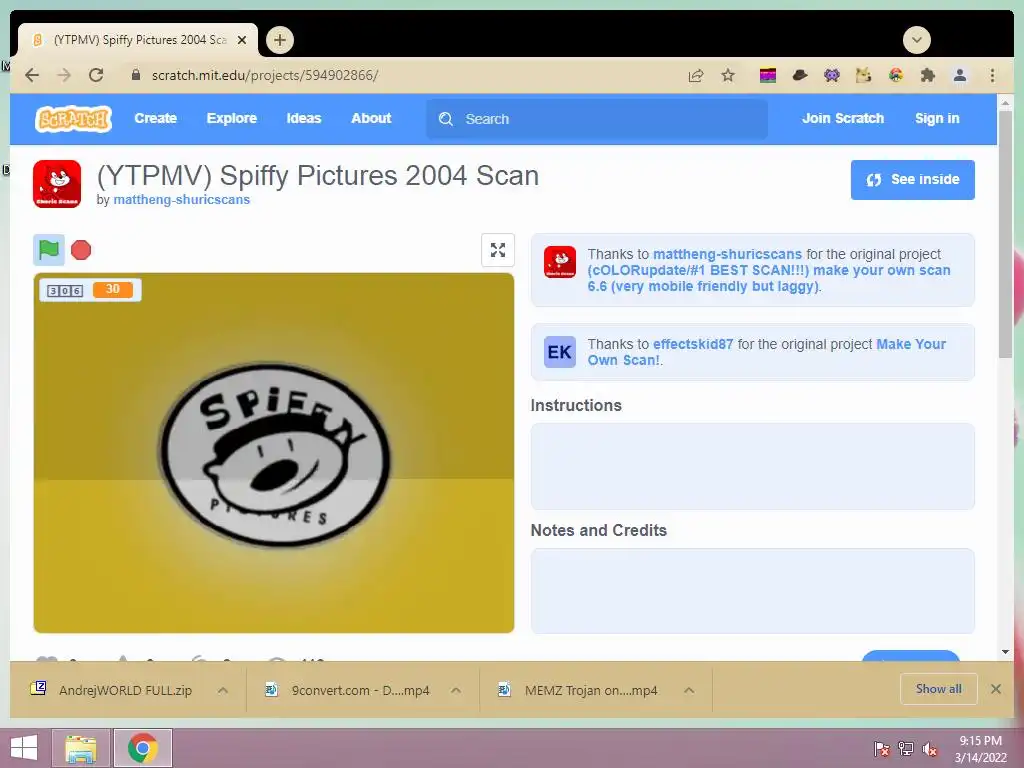Click the site lock security icon

coord(136,75)
